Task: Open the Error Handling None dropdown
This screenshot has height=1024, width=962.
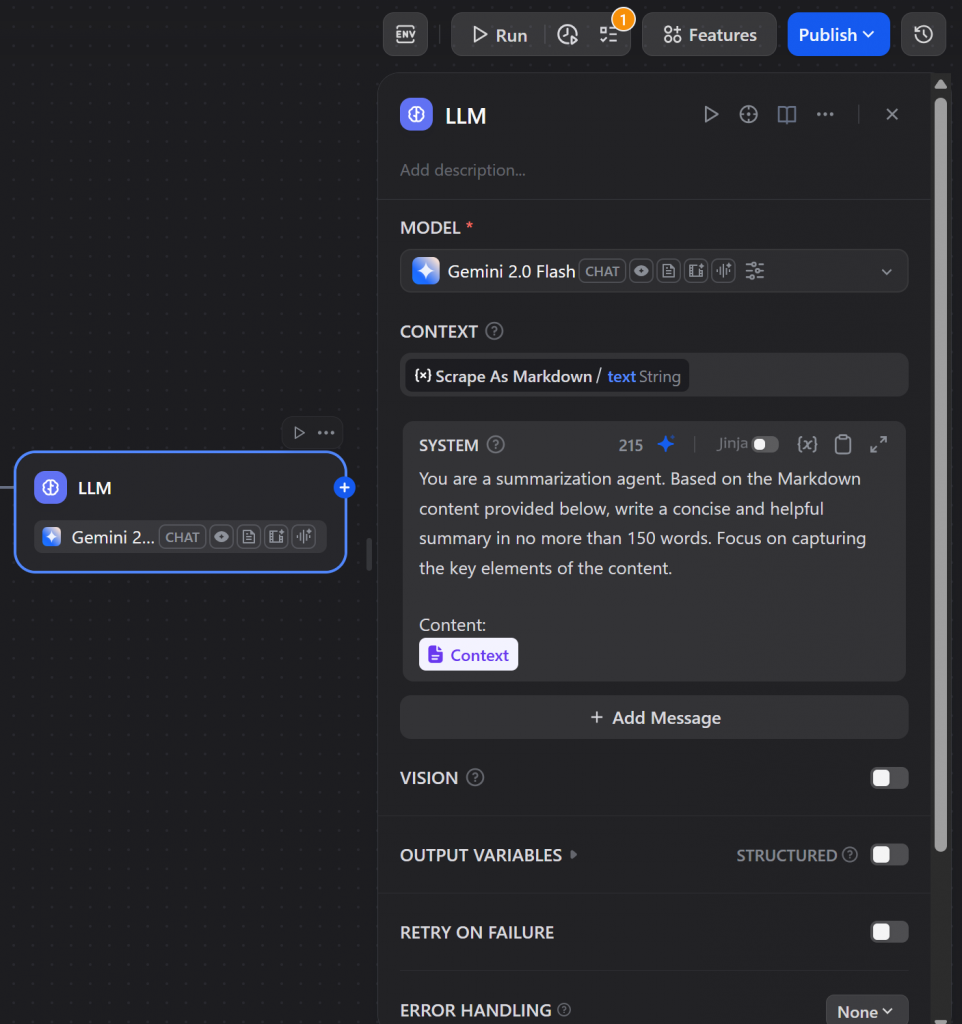Action: point(866,1010)
